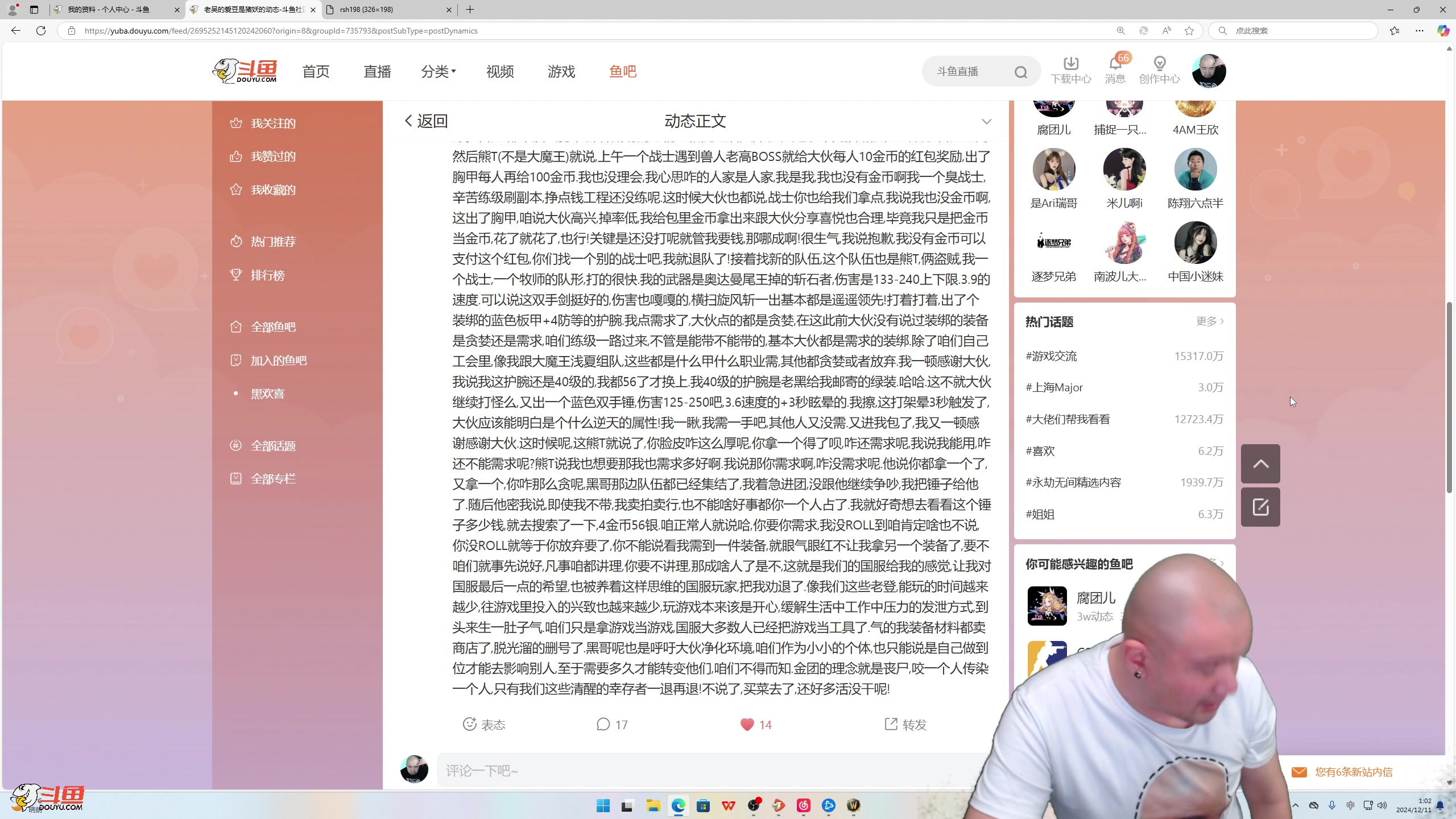Viewport: 1456px width, 819px height.
Task: Click the user profile avatar in header
Action: (x=1209, y=71)
